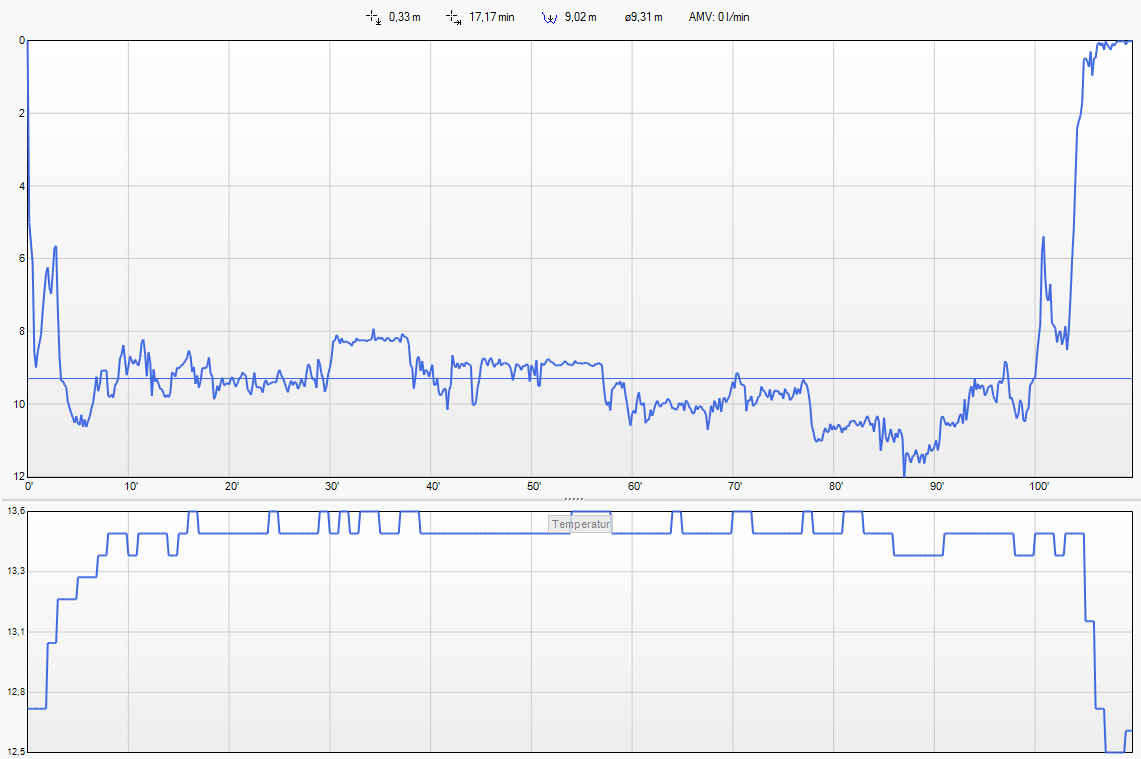
Task: Click the cursor time crosshair icon
Action: pyautogui.click(x=454, y=17)
